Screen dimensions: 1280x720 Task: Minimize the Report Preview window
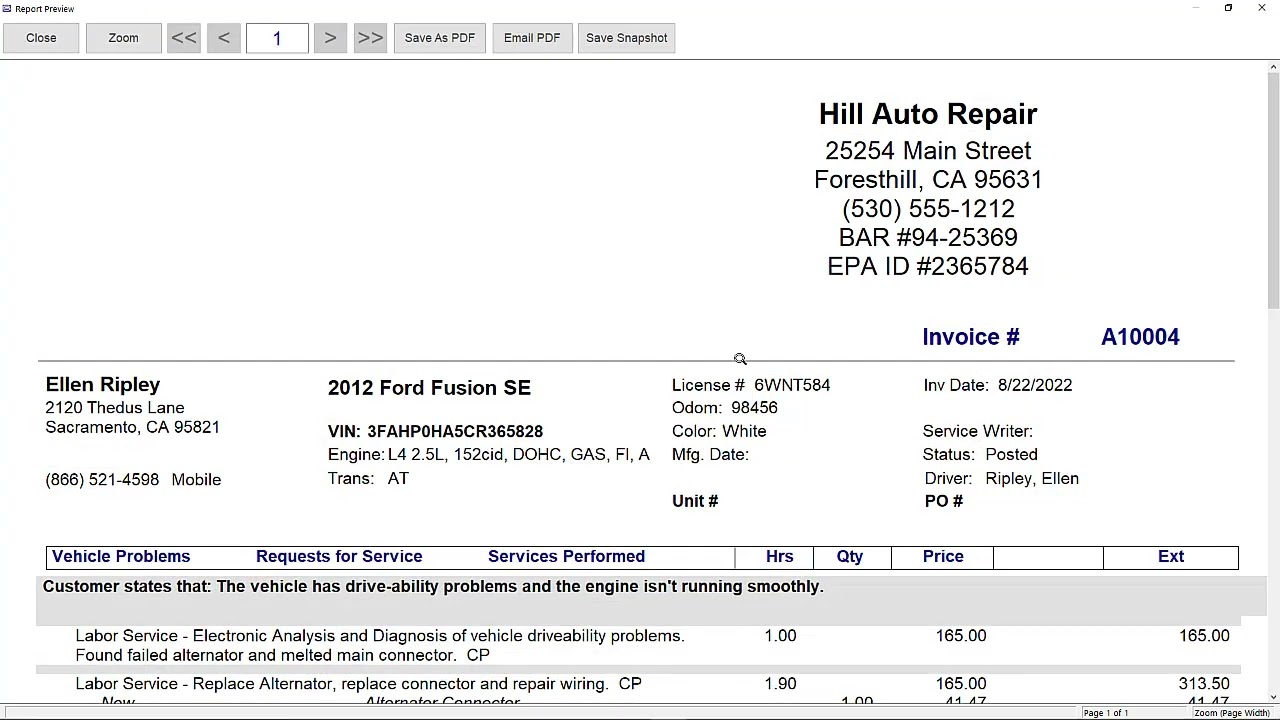(x=1195, y=8)
